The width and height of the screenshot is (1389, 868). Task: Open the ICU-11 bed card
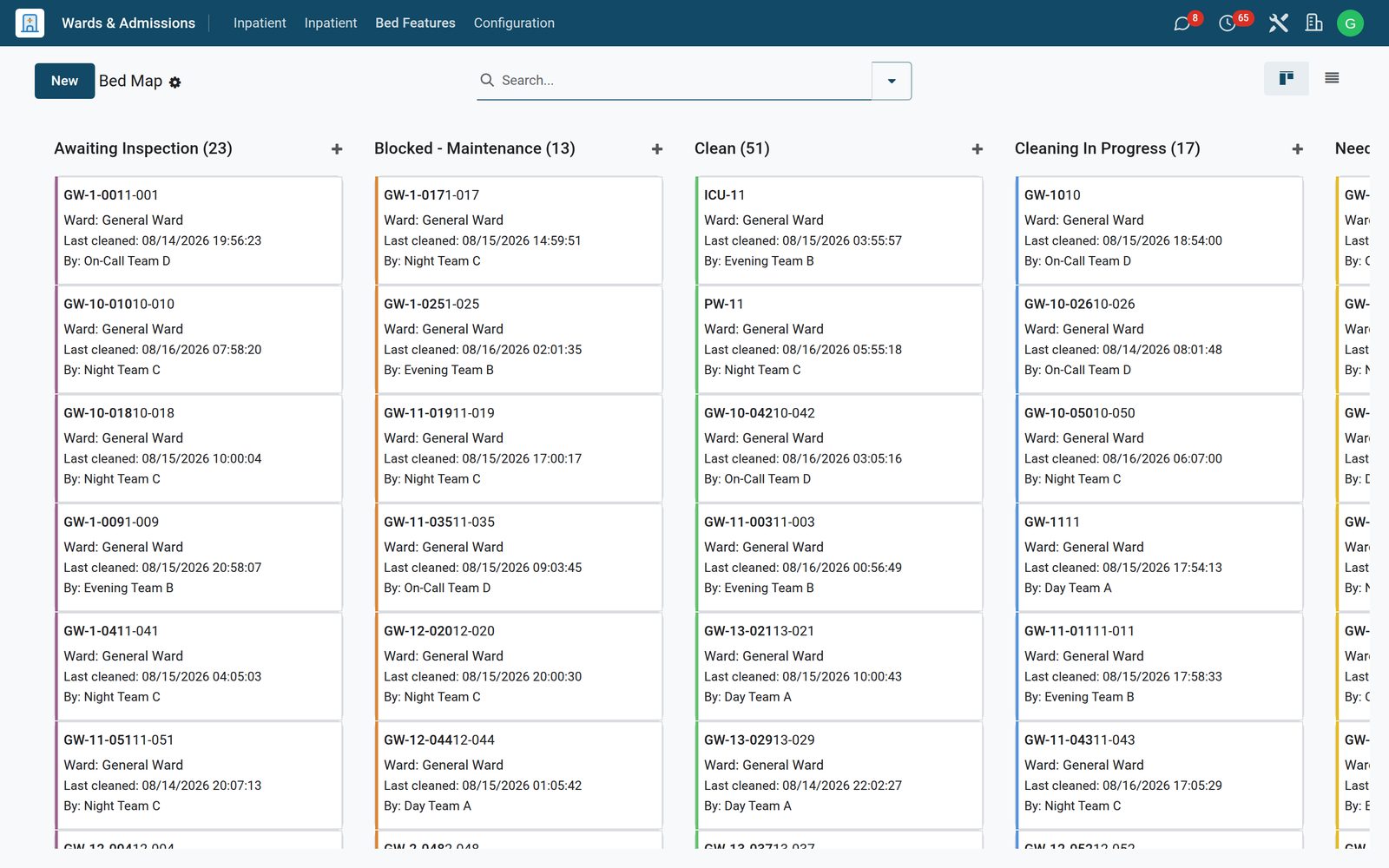[x=839, y=230]
